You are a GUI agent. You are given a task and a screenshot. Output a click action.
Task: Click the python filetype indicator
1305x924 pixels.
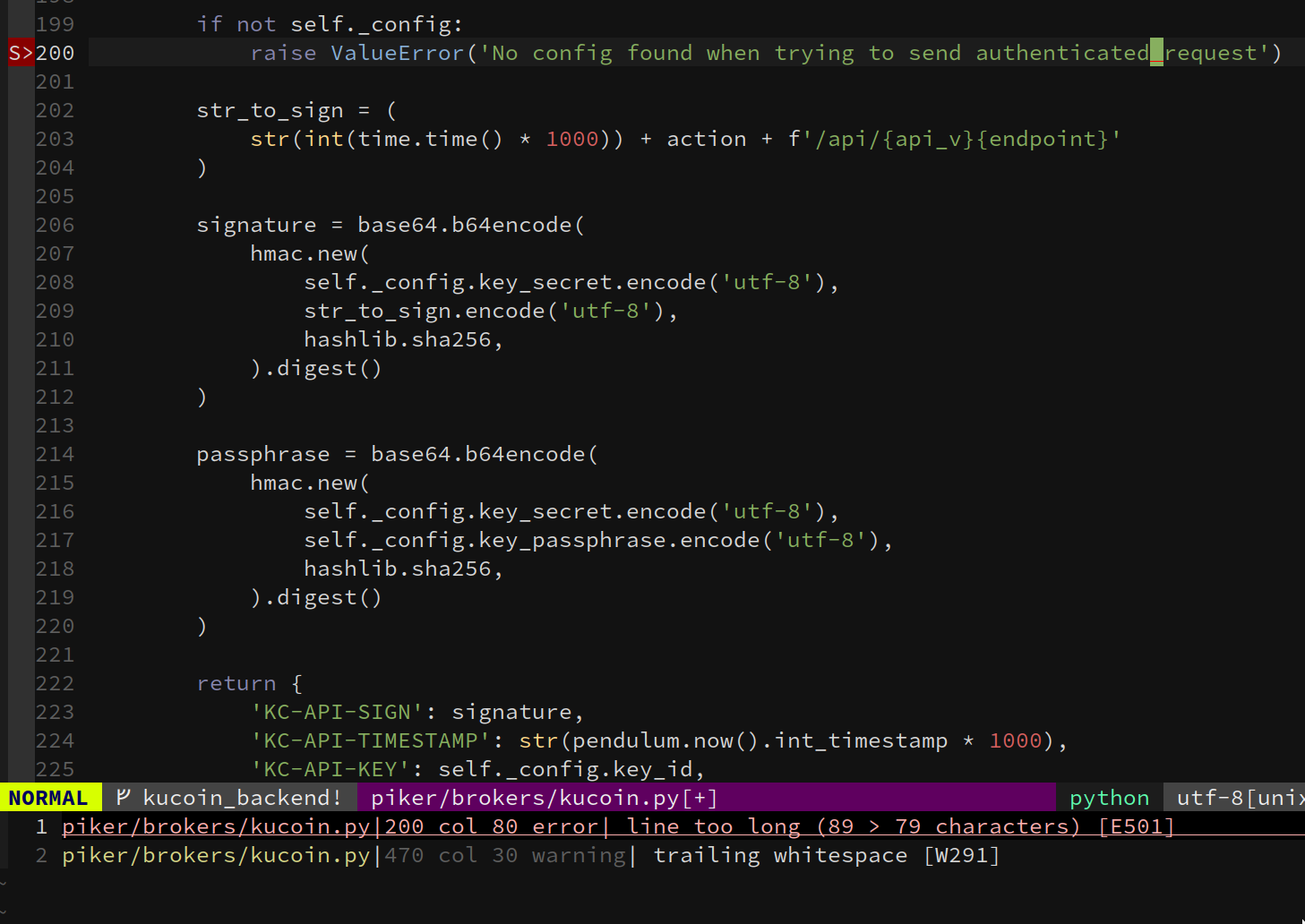pyautogui.click(x=1109, y=797)
